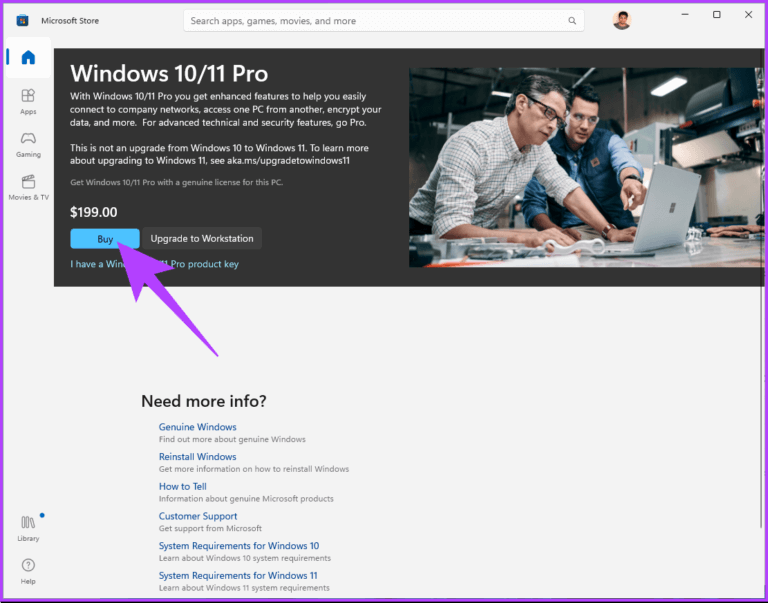
Task: Click 'Find out more about genuine Windows' text
Action: [232, 439]
